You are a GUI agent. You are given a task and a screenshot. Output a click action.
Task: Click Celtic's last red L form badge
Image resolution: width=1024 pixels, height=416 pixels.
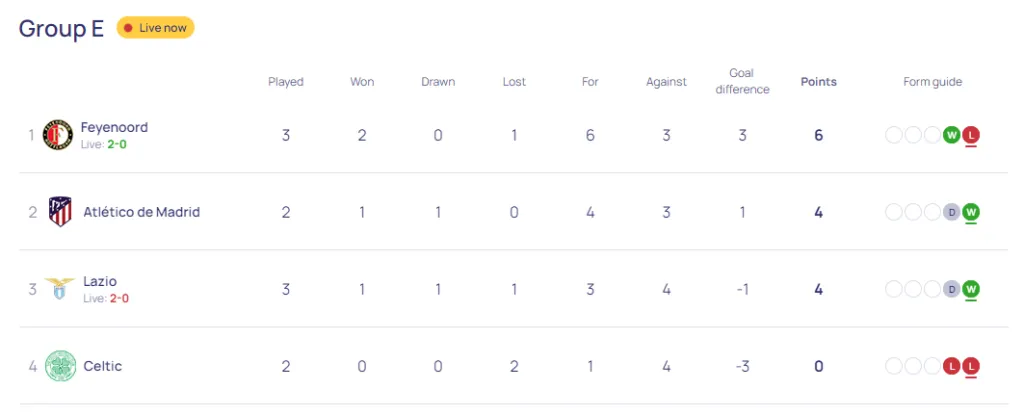pos(970,366)
